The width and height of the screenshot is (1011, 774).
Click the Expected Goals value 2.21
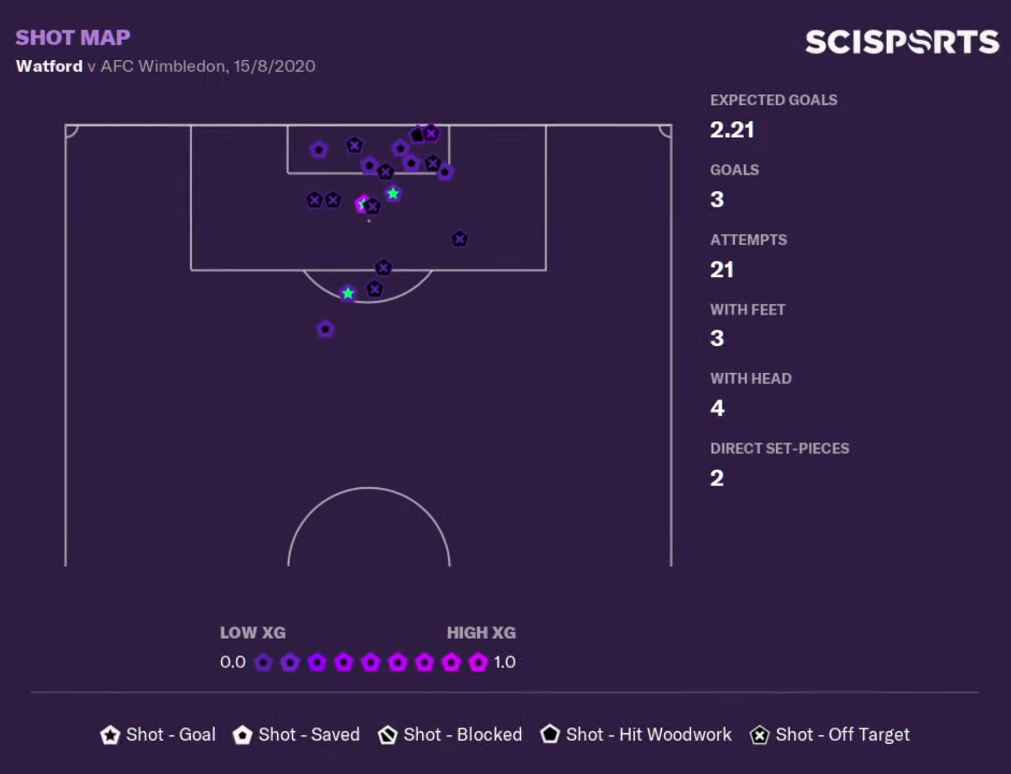(732, 130)
